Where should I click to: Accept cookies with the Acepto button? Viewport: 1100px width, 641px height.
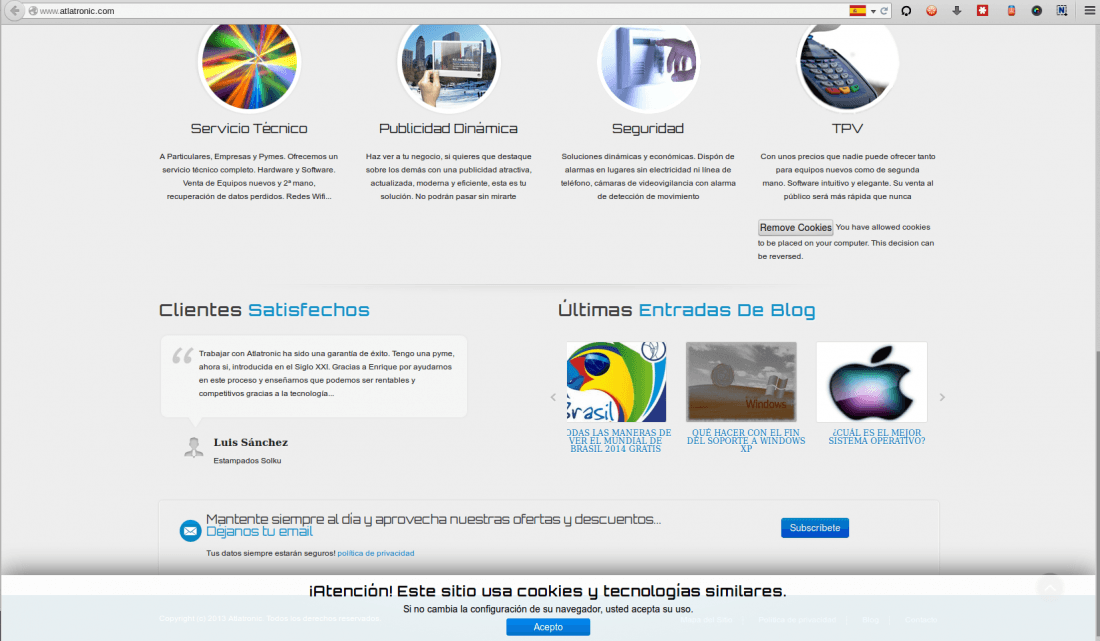(x=548, y=627)
